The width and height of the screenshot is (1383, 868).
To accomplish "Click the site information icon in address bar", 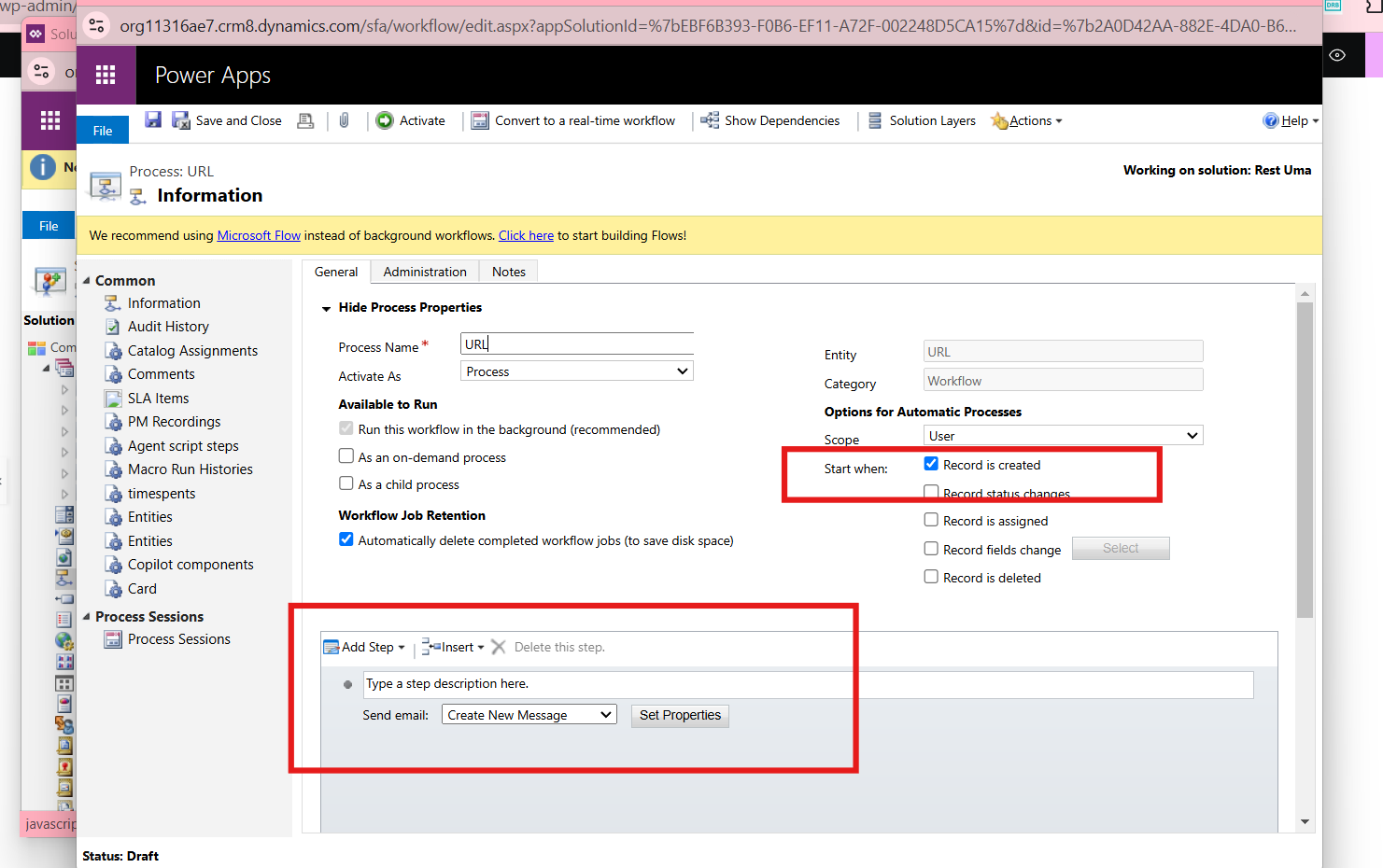I will tap(96, 25).
